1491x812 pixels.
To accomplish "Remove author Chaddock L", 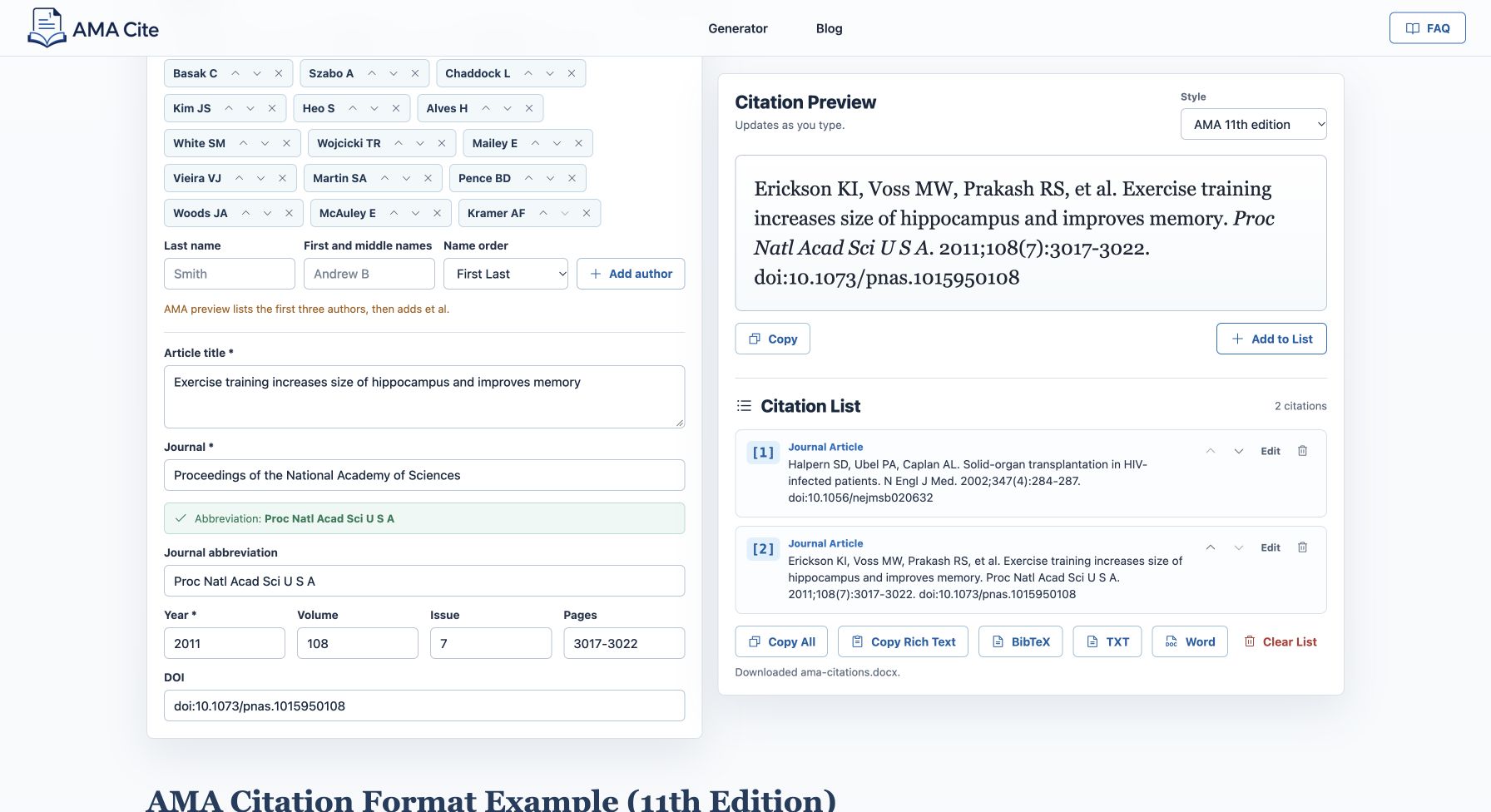I will pyautogui.click(x=572, y=73).
